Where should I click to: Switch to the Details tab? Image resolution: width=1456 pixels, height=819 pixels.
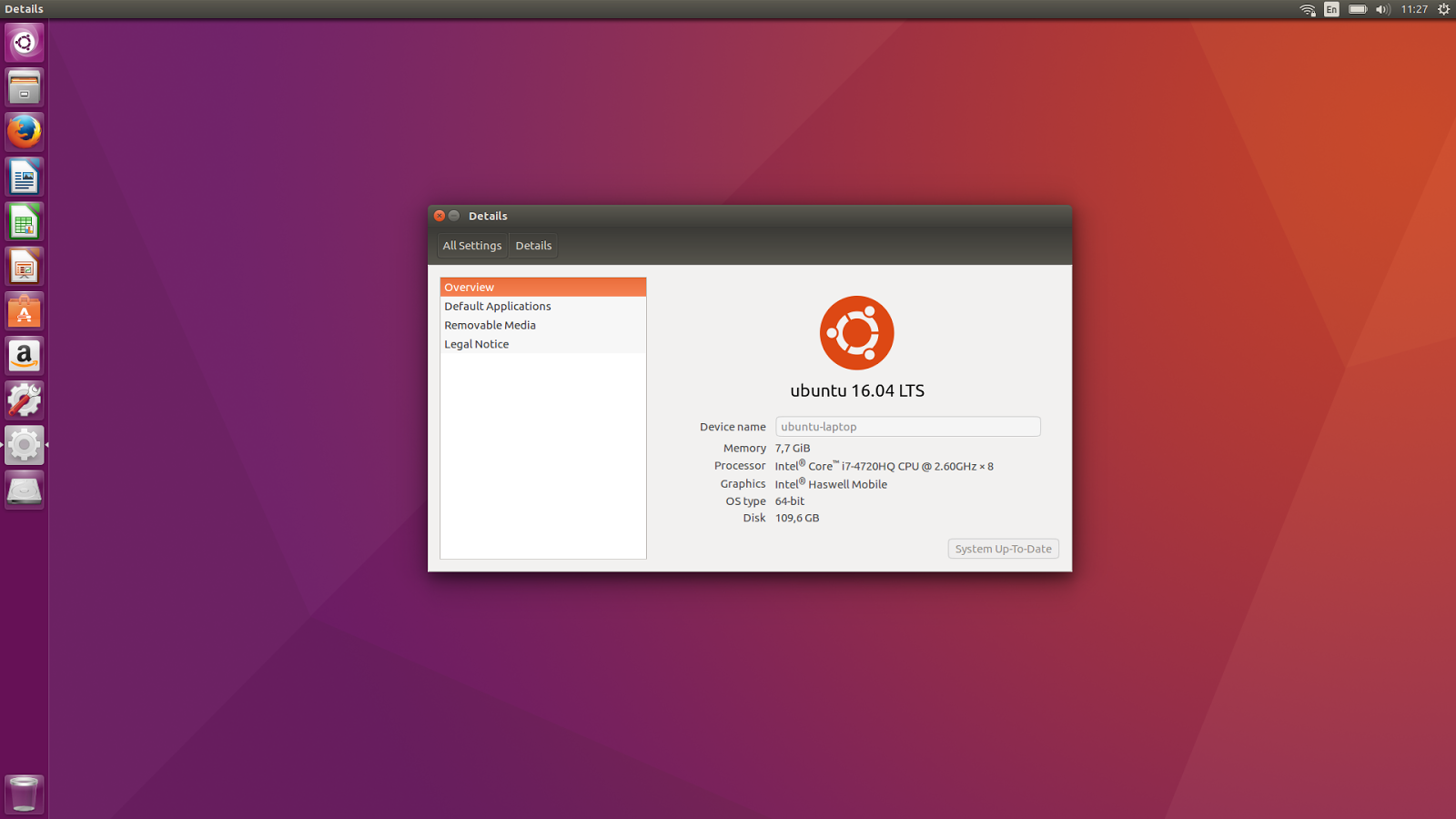tap(533, 245)
